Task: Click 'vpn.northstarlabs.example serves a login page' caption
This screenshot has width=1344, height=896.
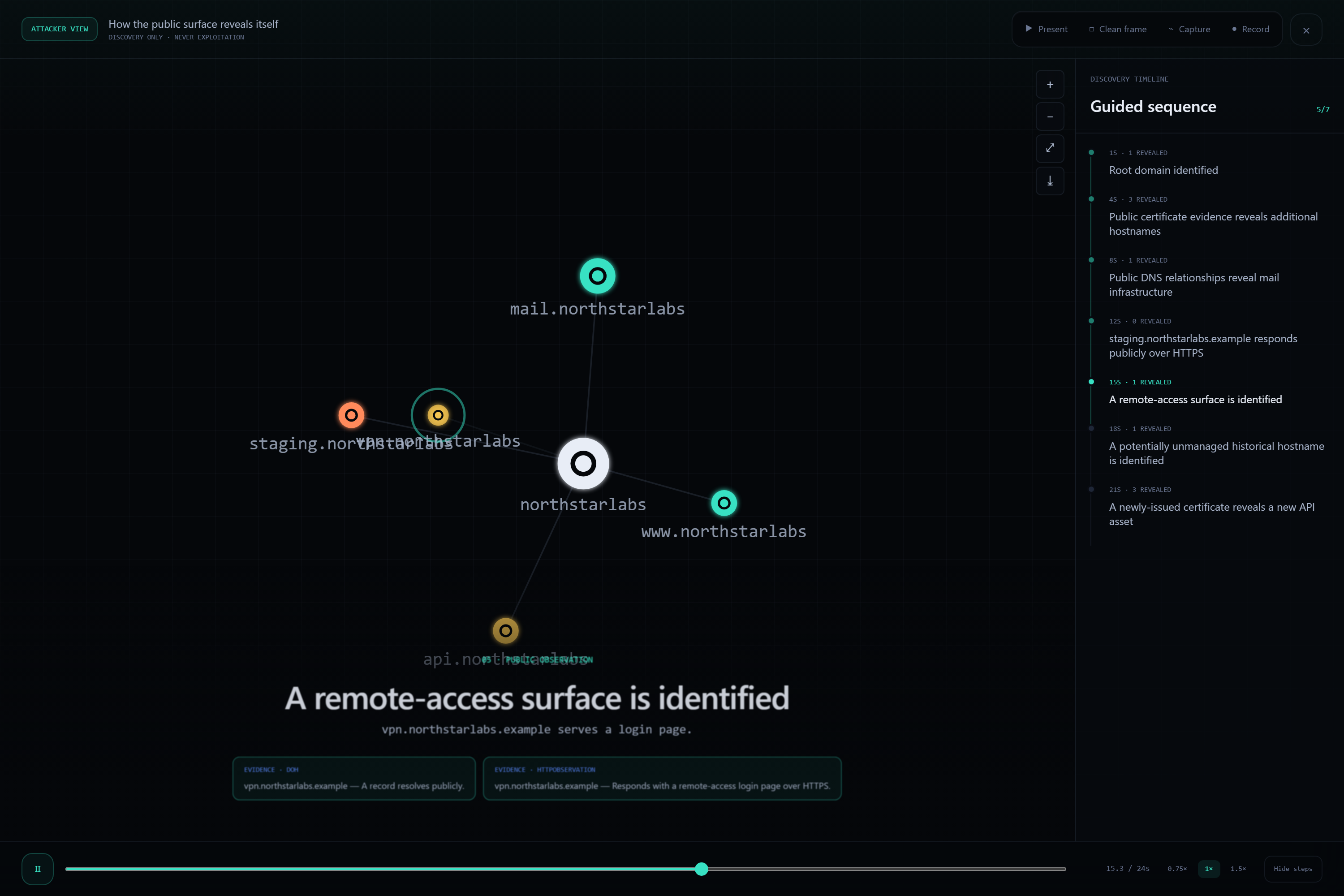Action: click(x=537, y=729)
